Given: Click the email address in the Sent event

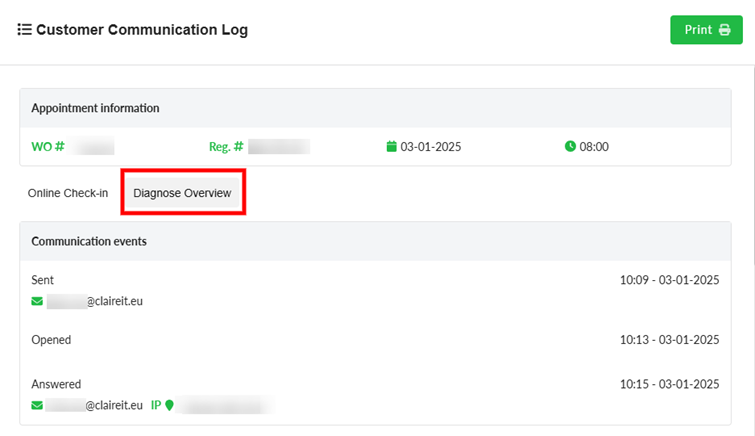Looking at the screenshot, I should [x=96, y=301].
